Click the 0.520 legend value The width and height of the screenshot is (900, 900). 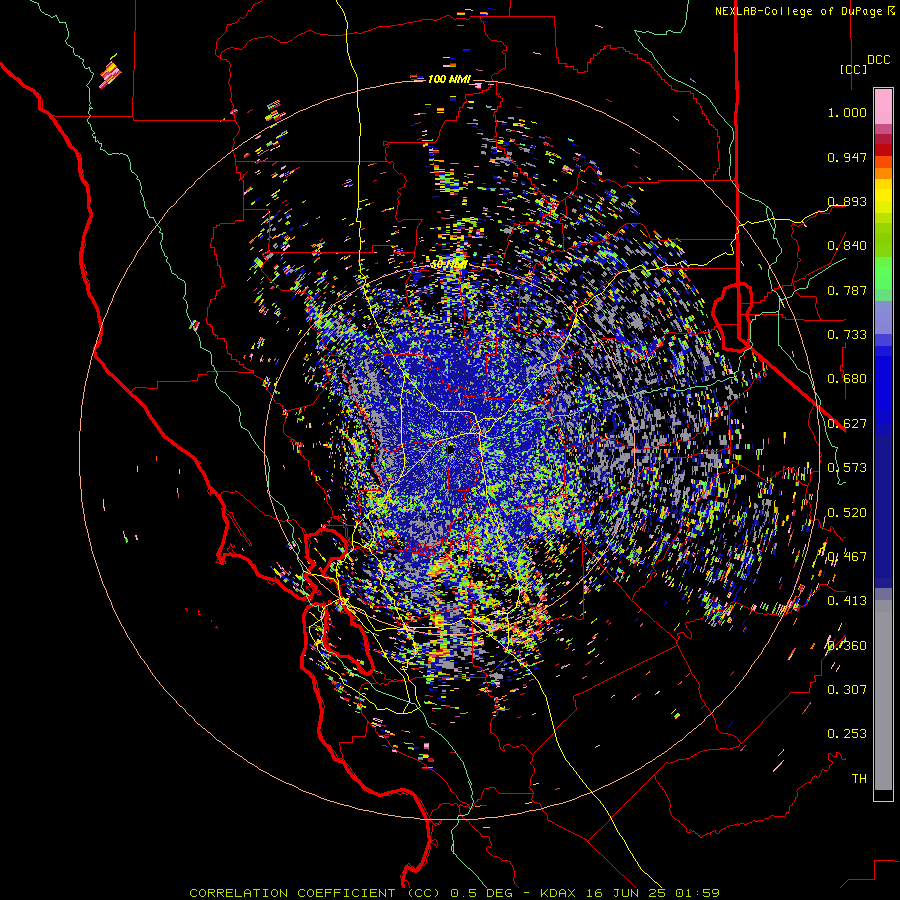point(847,513)
